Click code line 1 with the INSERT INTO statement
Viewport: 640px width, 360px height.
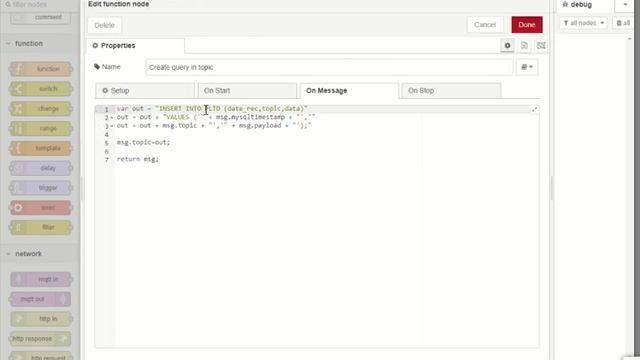[212, 109]
